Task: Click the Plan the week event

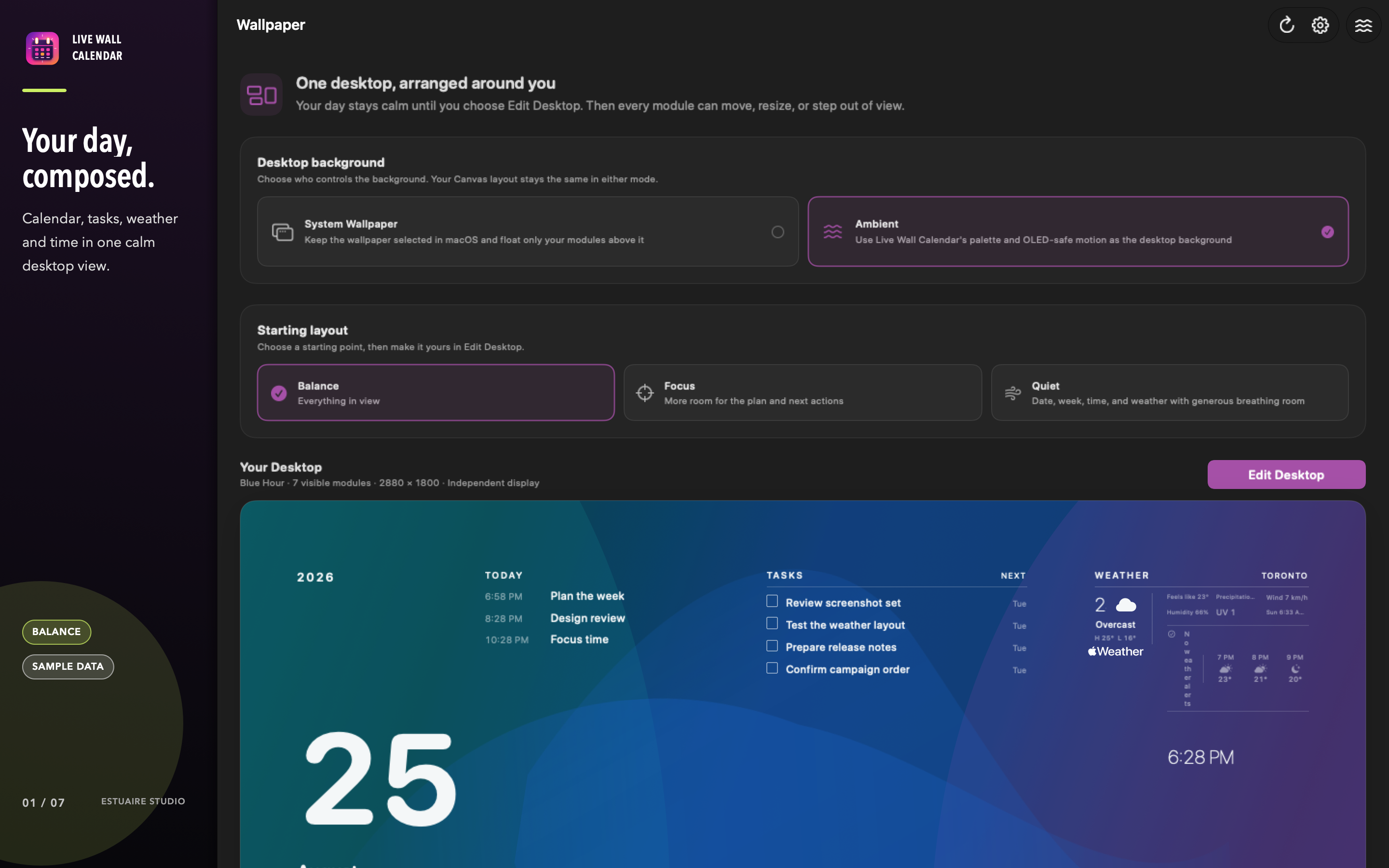Action: (587, 596)
